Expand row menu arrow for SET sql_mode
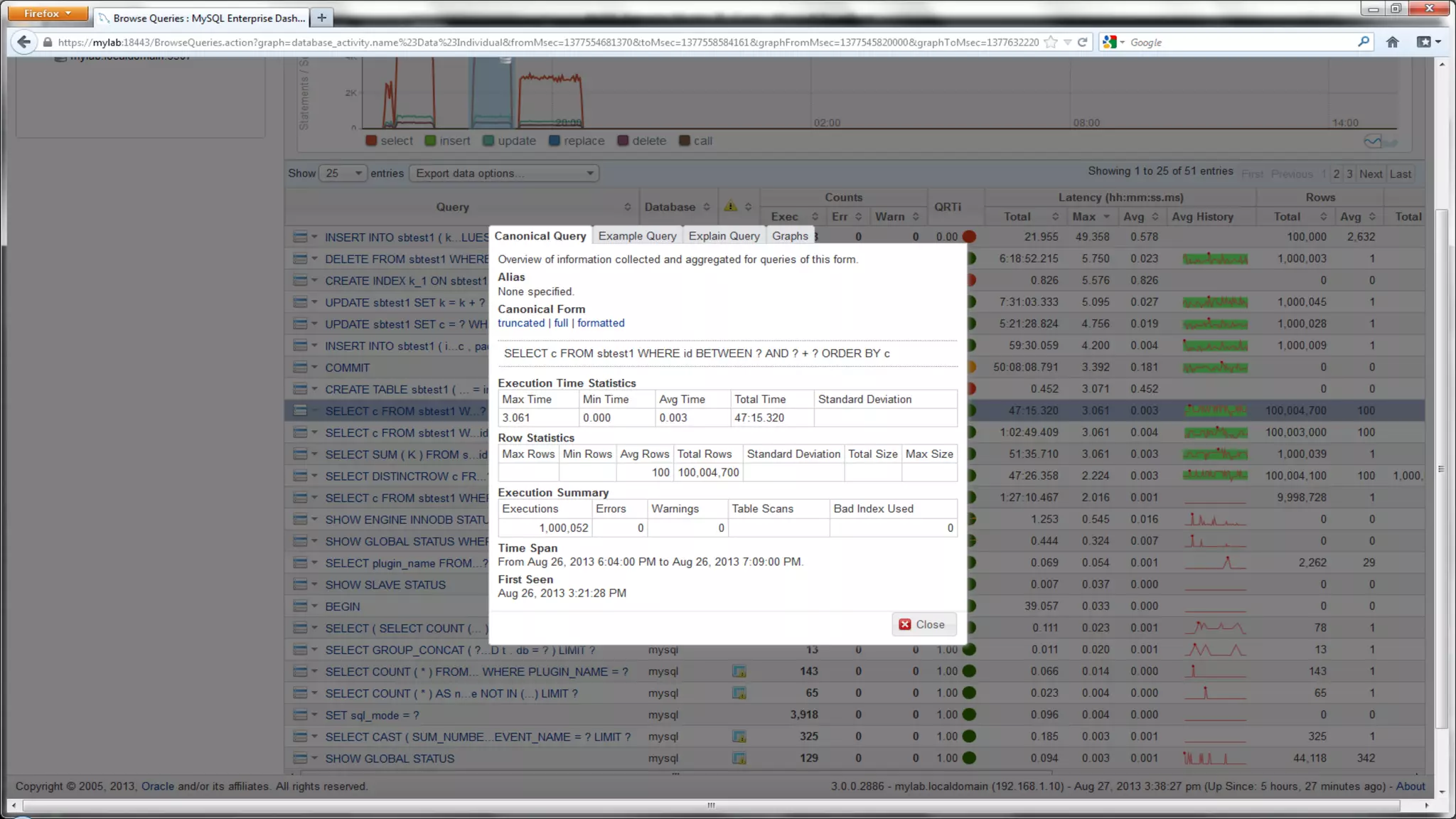1456x819 pixels. coord(315,714)
